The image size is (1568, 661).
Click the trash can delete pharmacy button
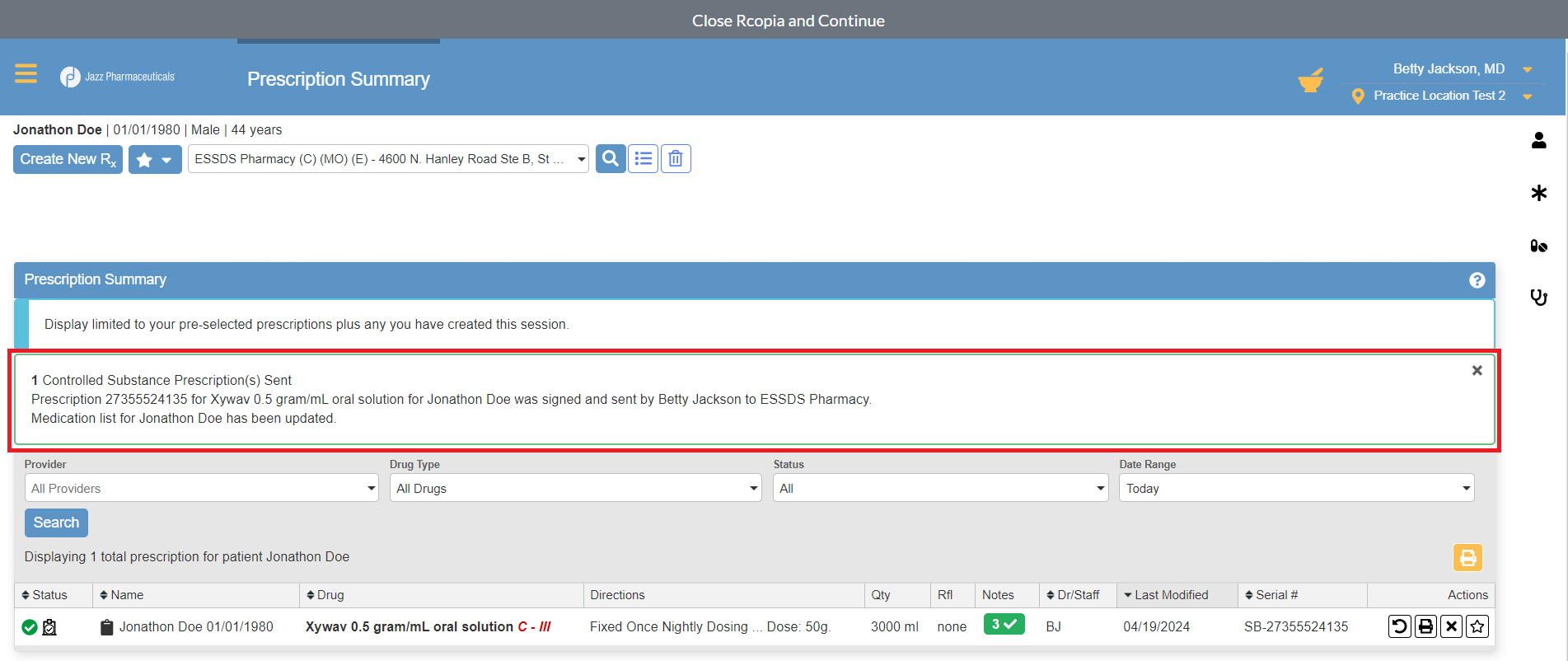coord(676,158)
